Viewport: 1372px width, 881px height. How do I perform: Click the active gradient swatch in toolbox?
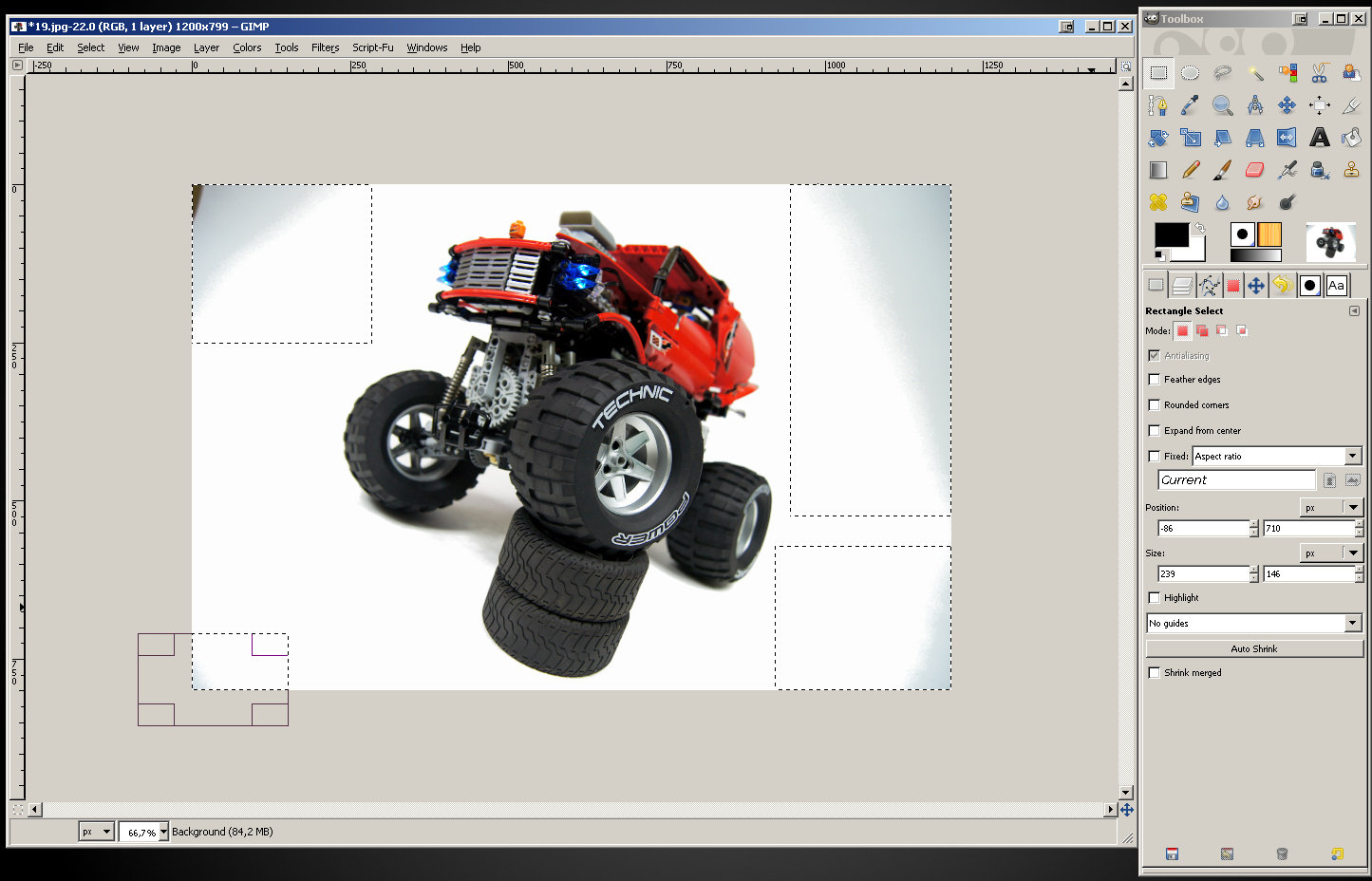(x=1255, y=255)
